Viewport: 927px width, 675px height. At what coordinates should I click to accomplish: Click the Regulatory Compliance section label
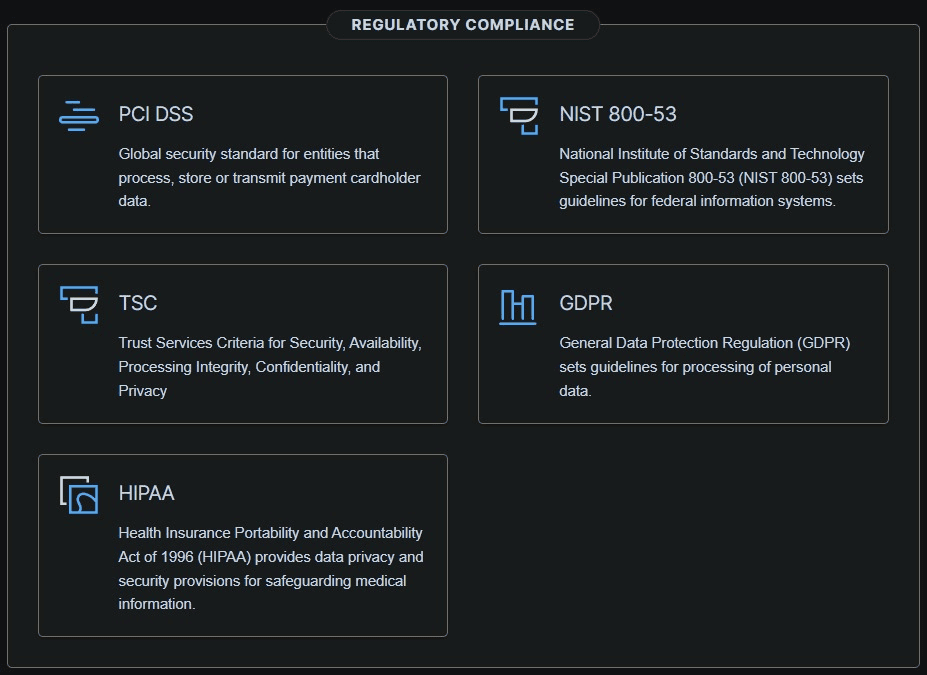[463, 24]
